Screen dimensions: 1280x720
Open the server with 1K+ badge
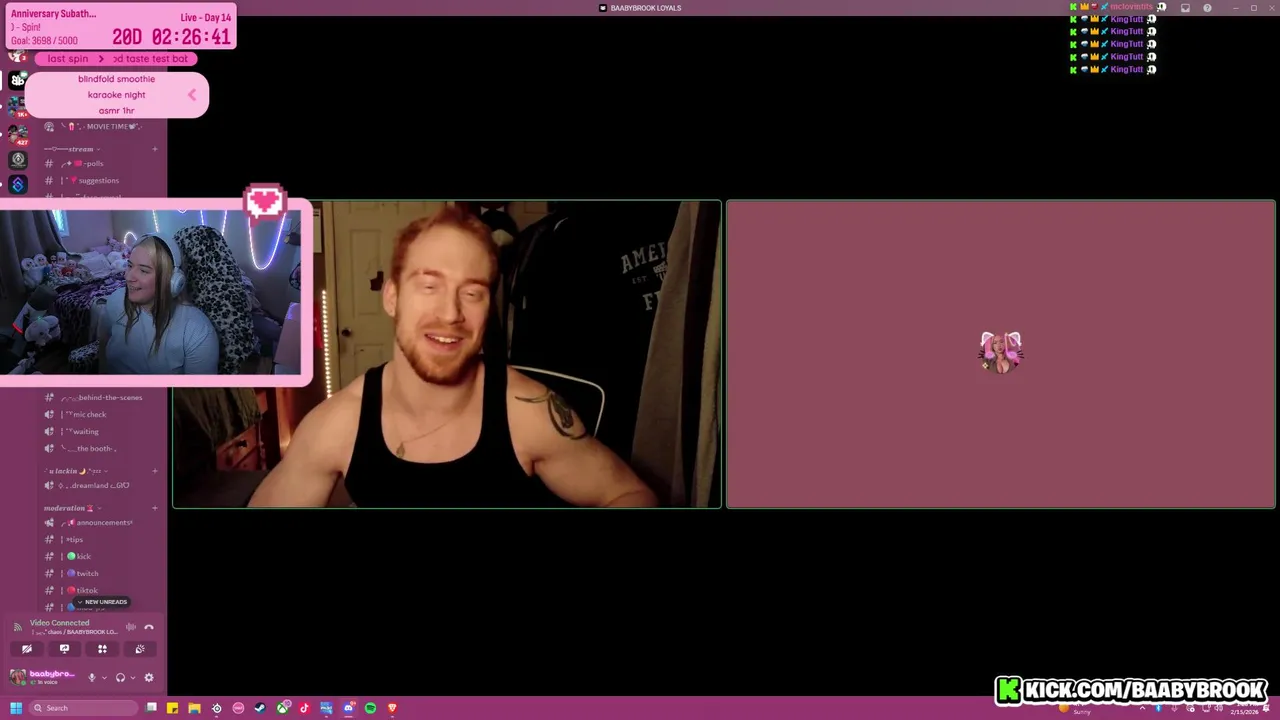pos(17,105)
